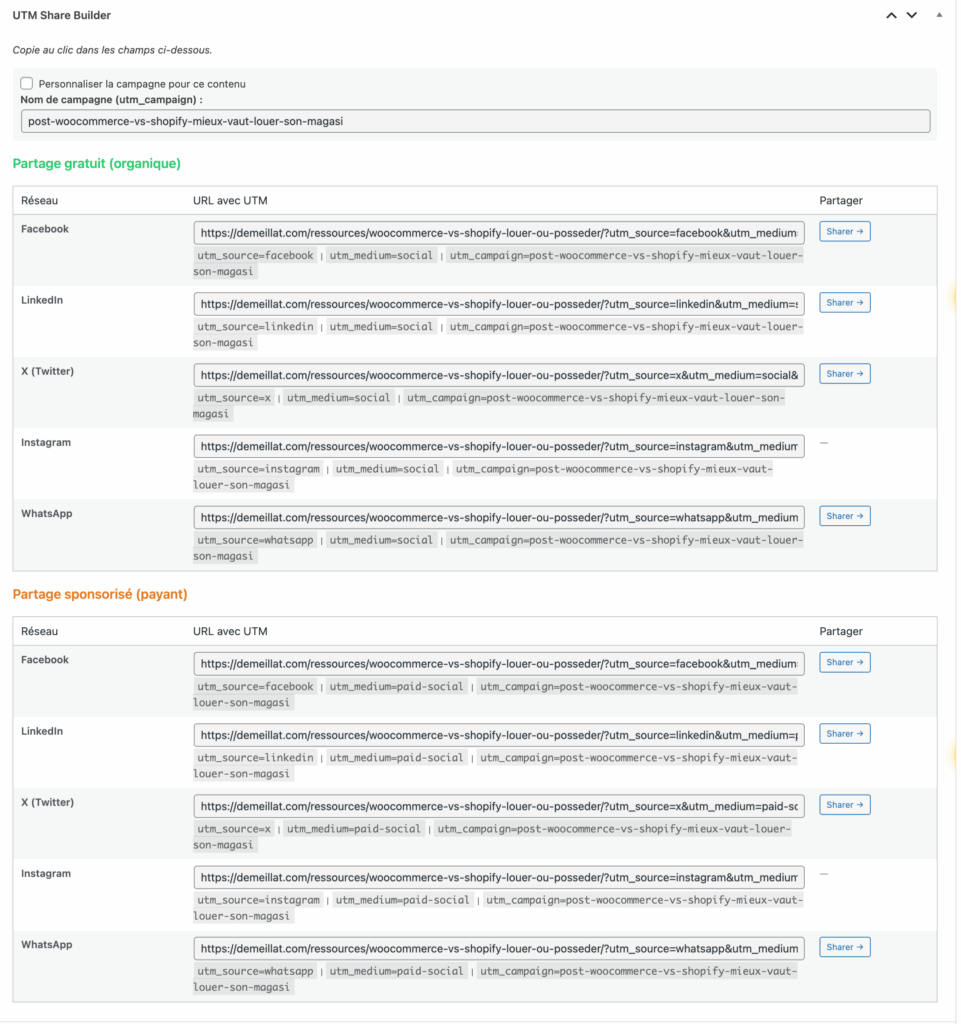Image resolution: width=961 pixels, height=1024 pixels.
Task: Copy the Instagram sponsored UTM URL field
Action: coord(500,877)
